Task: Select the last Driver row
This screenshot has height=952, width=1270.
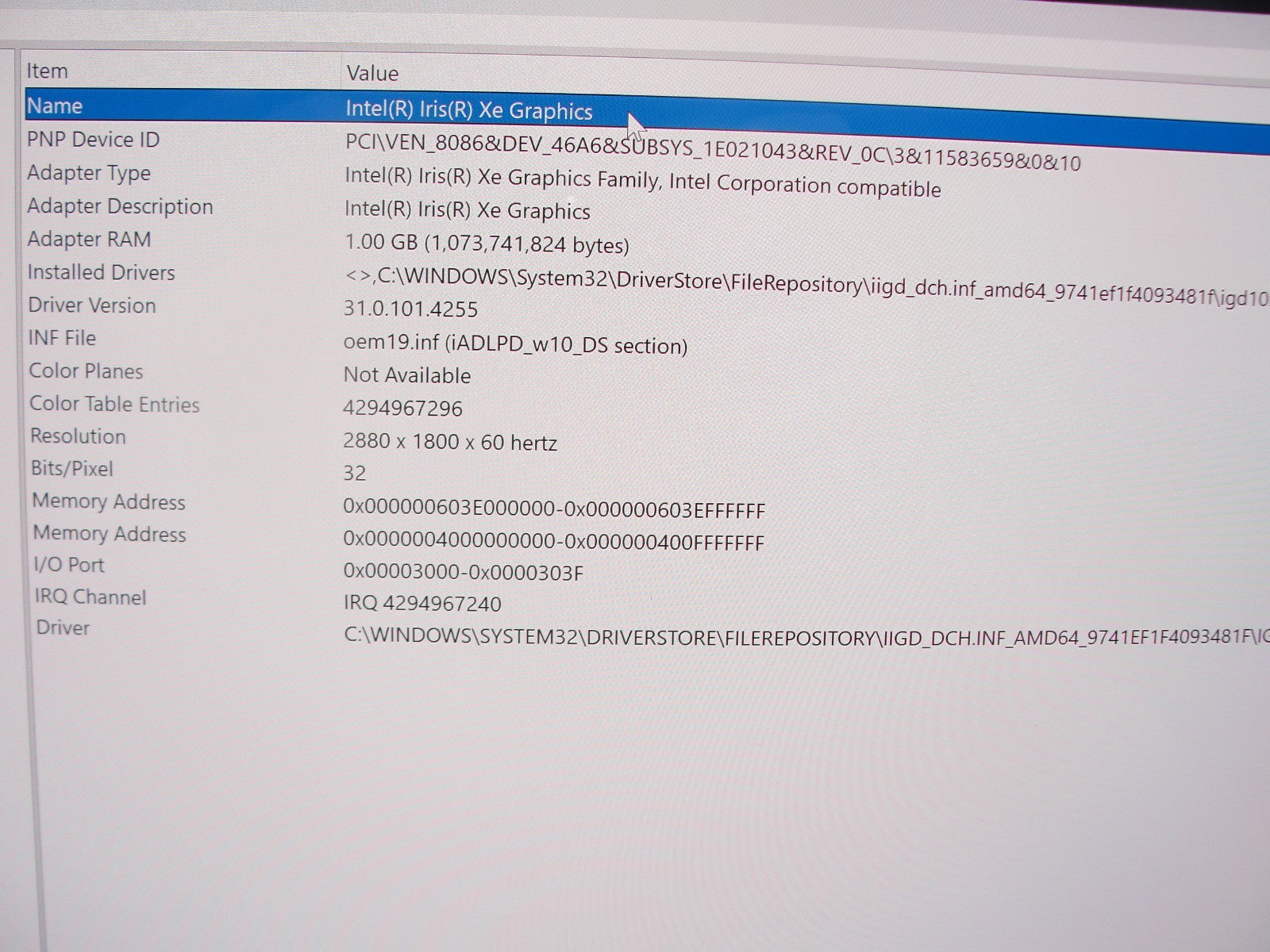Action: click(x=63, y=628)
